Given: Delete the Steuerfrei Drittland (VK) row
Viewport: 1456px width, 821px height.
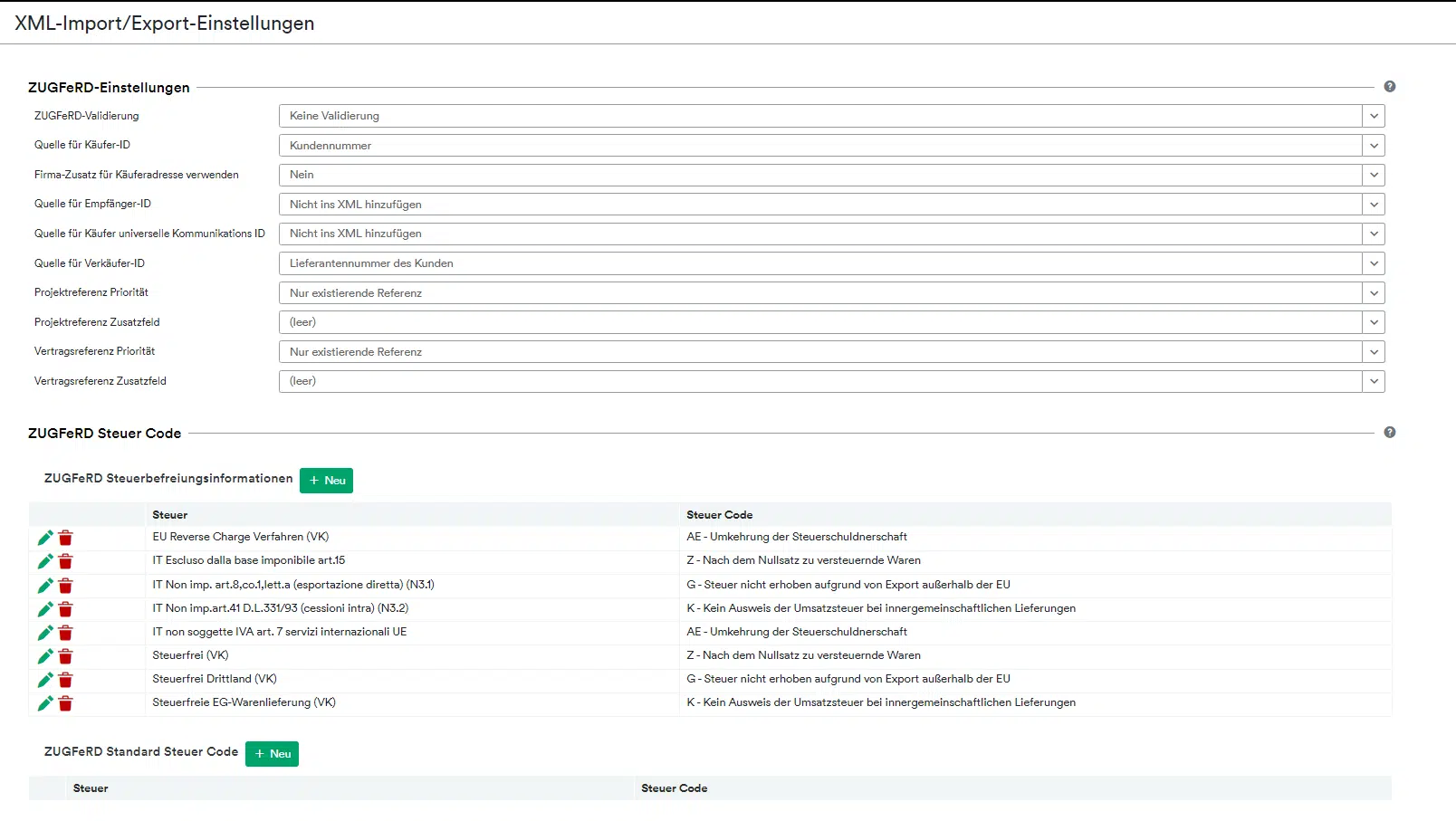Looking at the screenshot, I should pyautogui.click(x=65, y=680).
